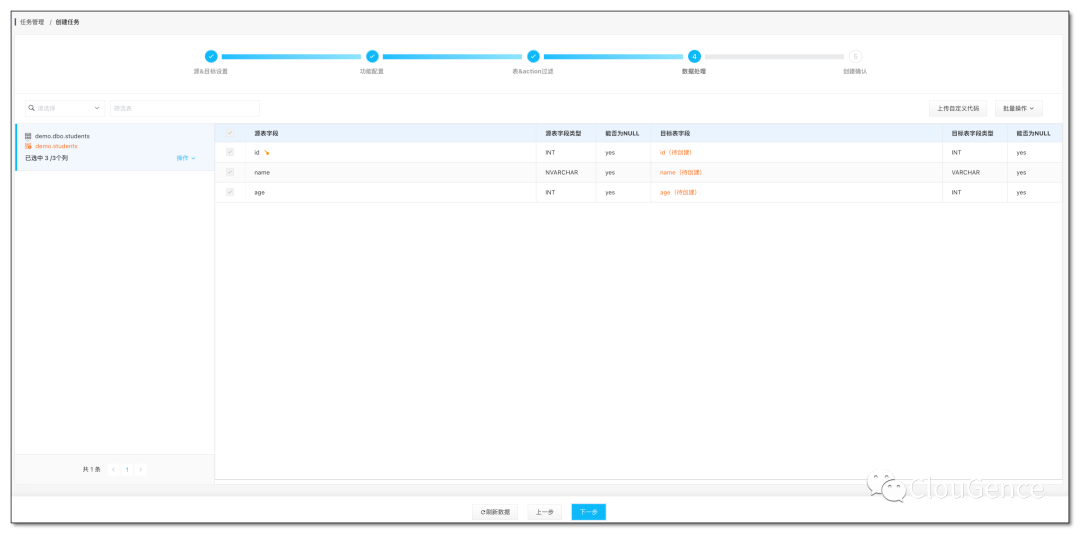Click step 2 checkmark circle 功能配置

tap(372, 57)
